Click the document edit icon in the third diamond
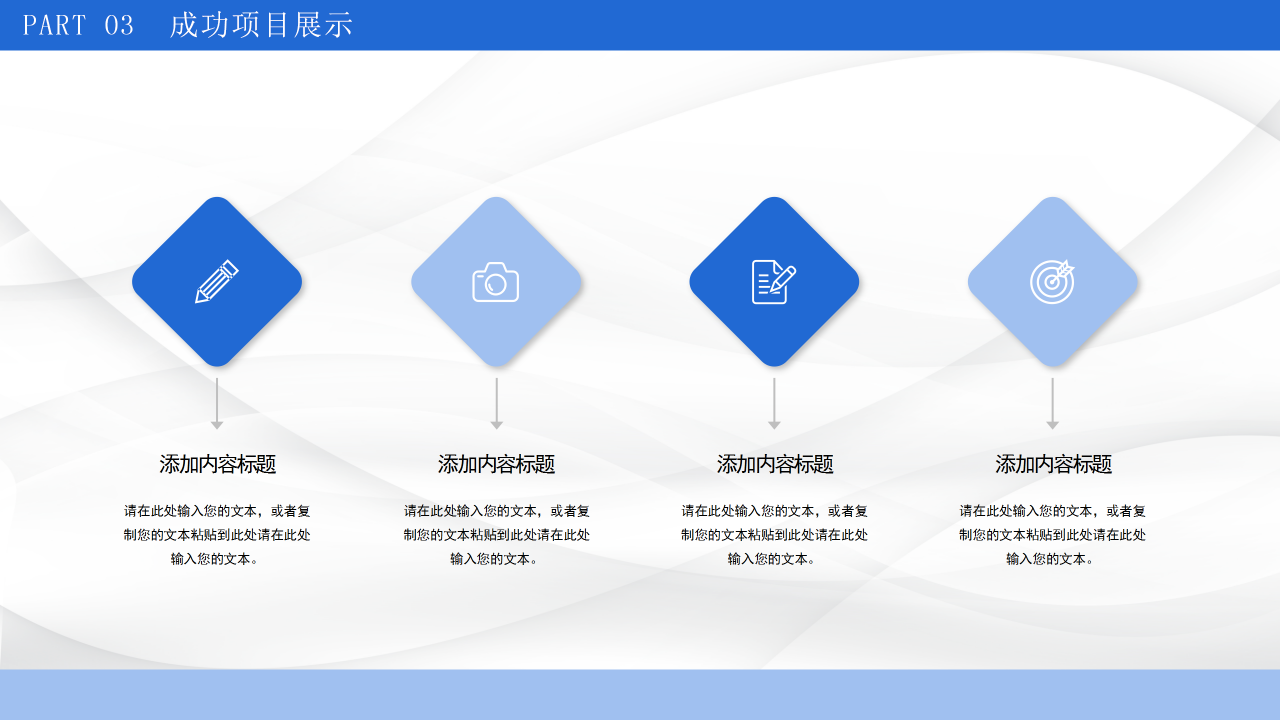1280x720 pixels. click(x=774, y=282)
